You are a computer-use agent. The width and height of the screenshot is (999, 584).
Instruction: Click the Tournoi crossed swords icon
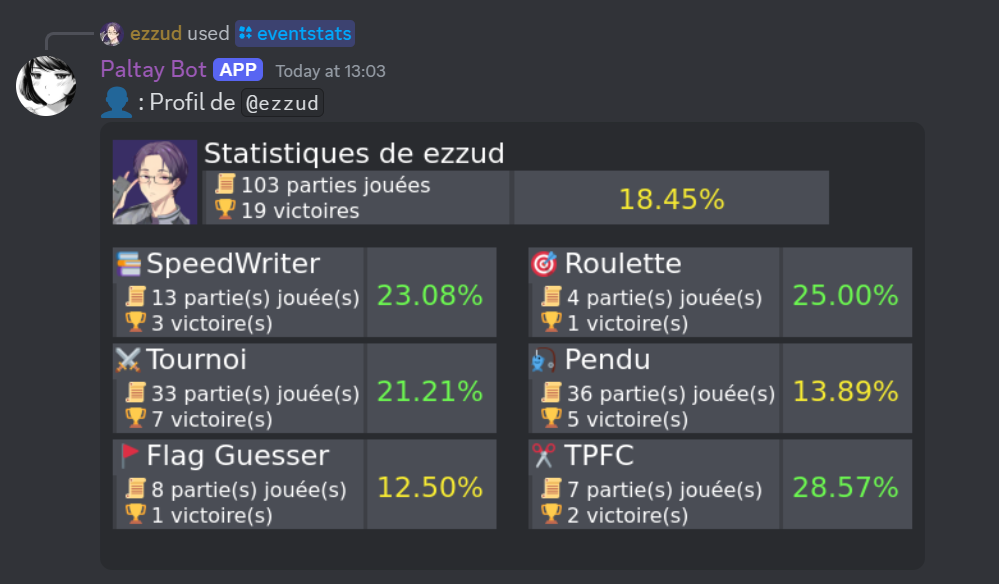[x=128, y=360]
